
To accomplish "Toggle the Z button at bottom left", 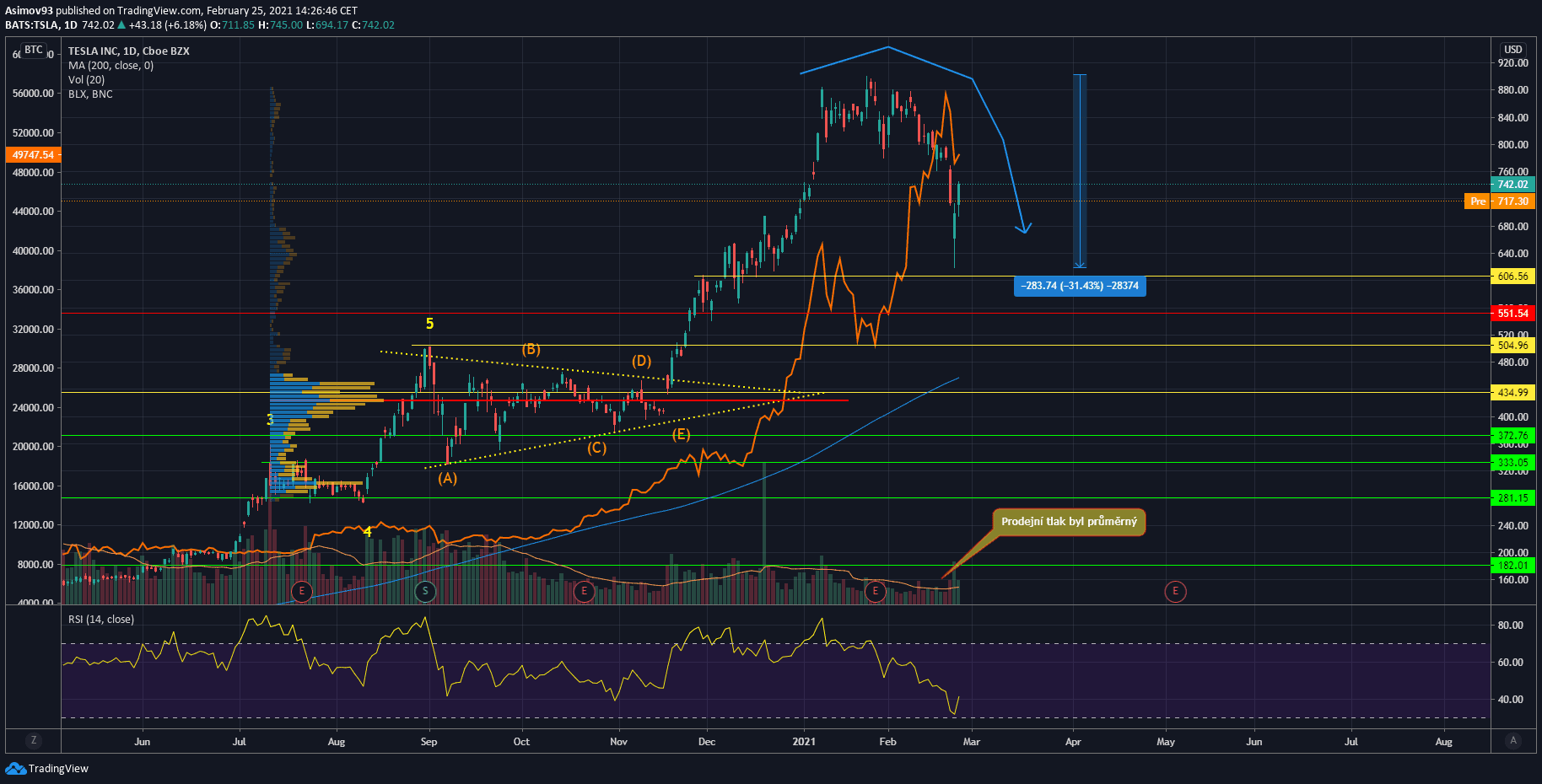I will point(34,740).
